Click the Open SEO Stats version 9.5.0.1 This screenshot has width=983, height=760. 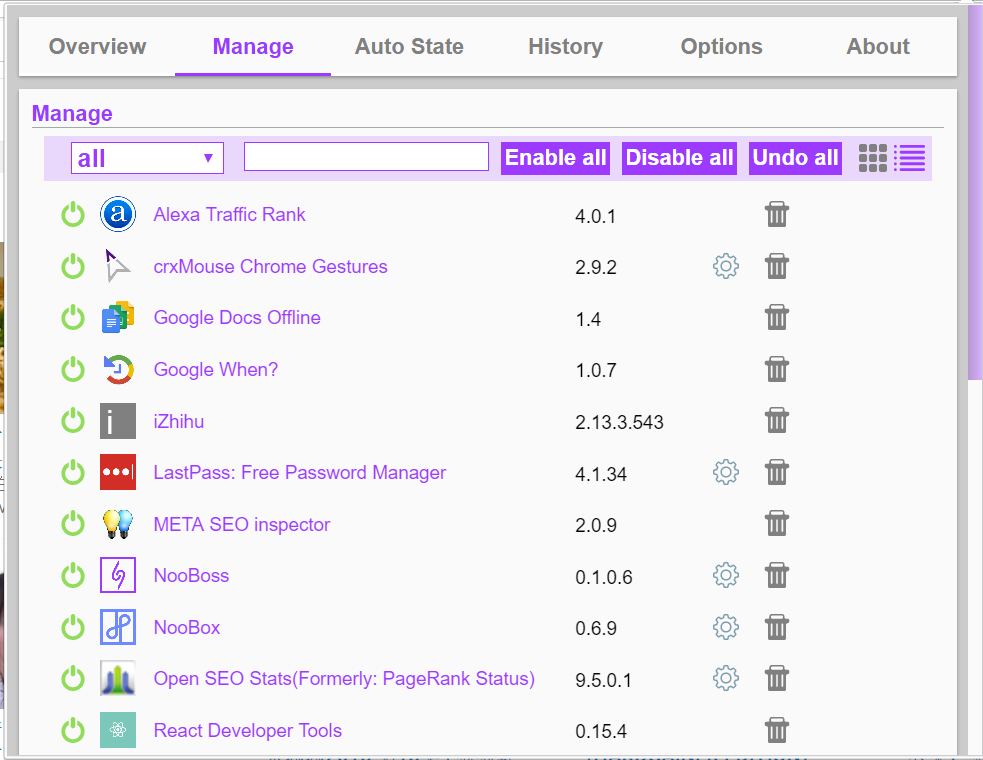(603, 680)
